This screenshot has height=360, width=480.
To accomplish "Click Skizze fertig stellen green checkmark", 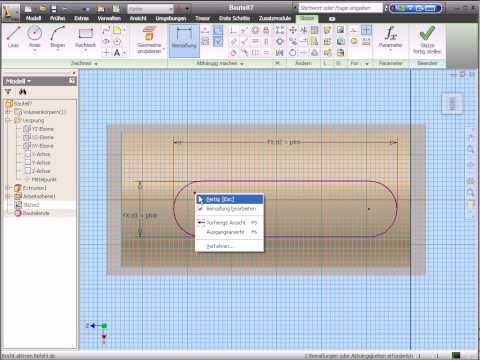I will pyautogui.click(x=427, y=40).
